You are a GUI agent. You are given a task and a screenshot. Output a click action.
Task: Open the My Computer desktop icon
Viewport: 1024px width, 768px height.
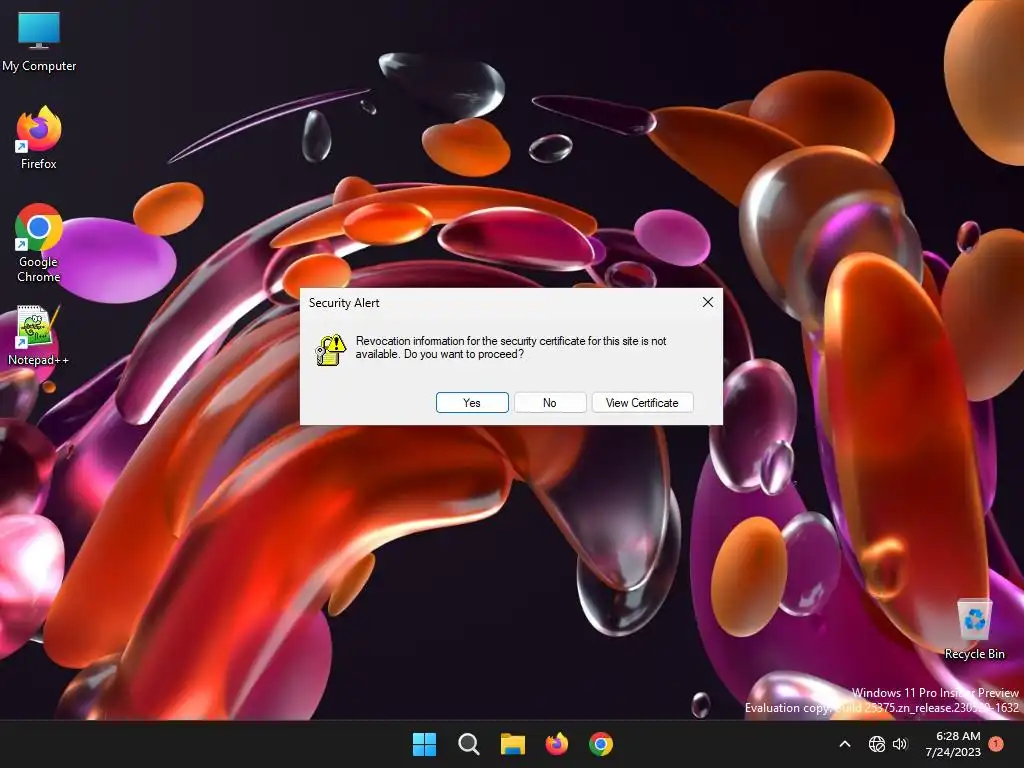(39, 40)
